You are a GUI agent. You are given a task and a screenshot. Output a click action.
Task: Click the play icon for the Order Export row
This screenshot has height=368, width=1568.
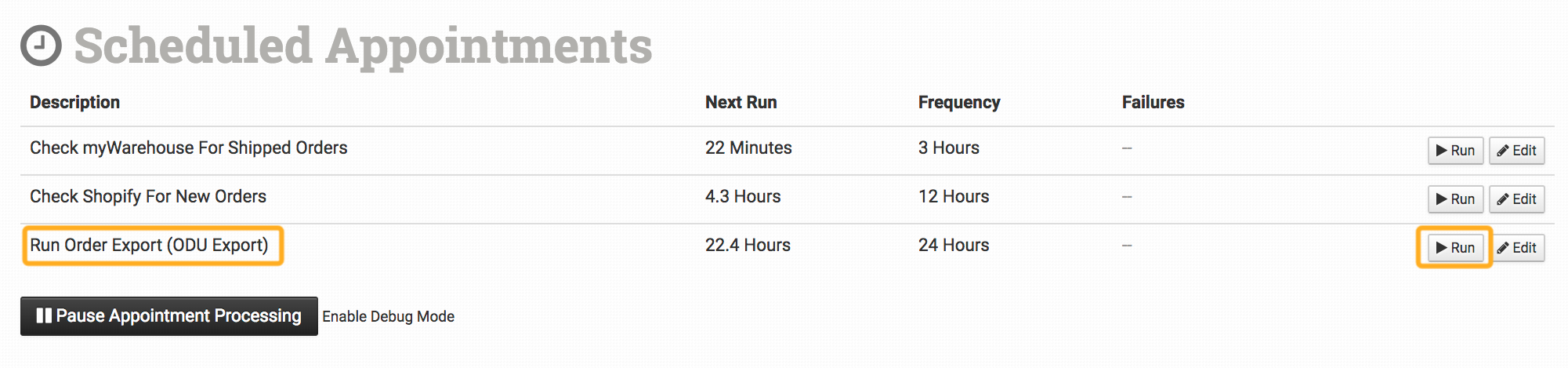1442,248
